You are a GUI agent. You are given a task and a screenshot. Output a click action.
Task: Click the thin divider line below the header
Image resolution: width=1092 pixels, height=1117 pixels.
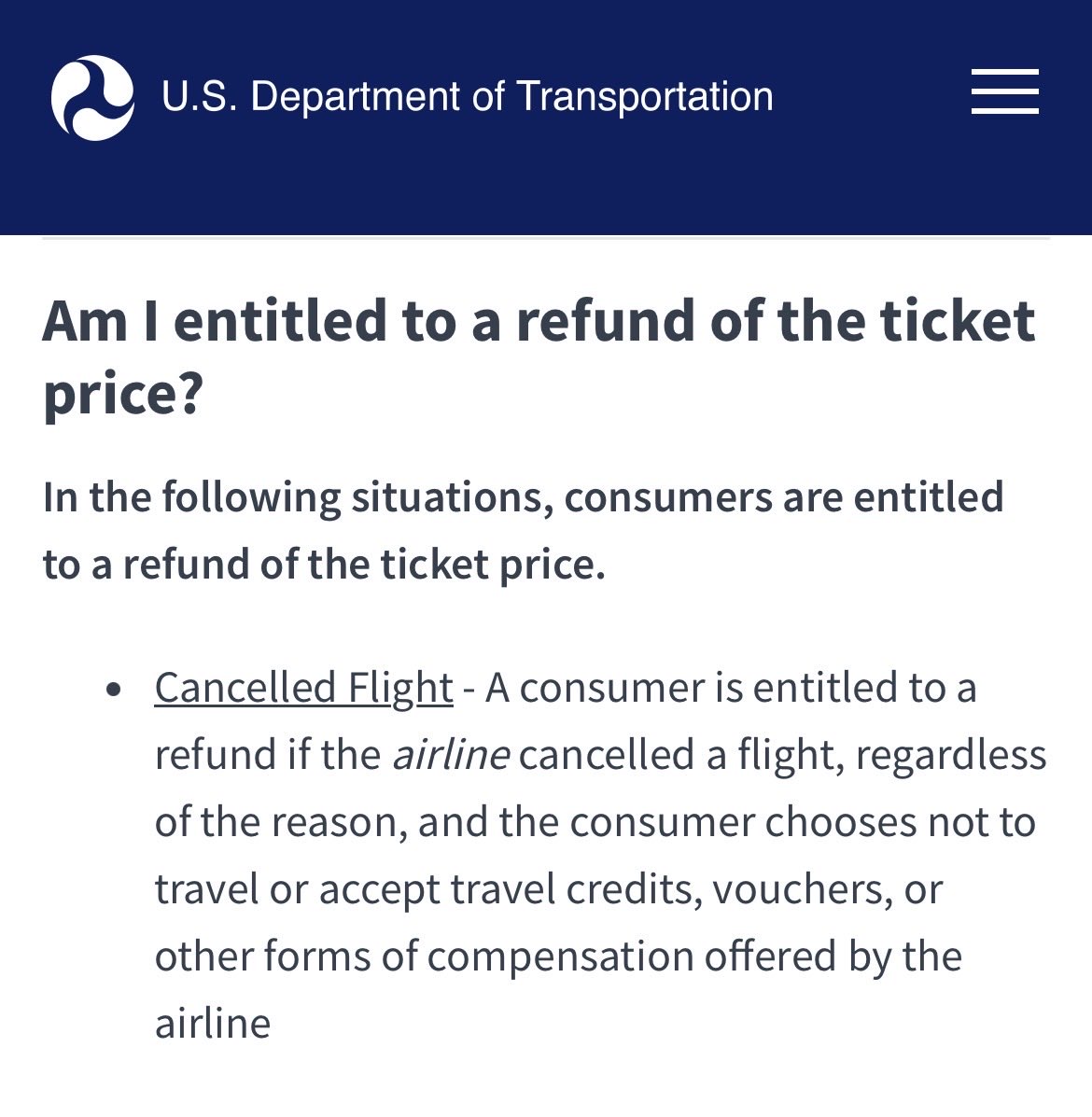tap(546, 239)
